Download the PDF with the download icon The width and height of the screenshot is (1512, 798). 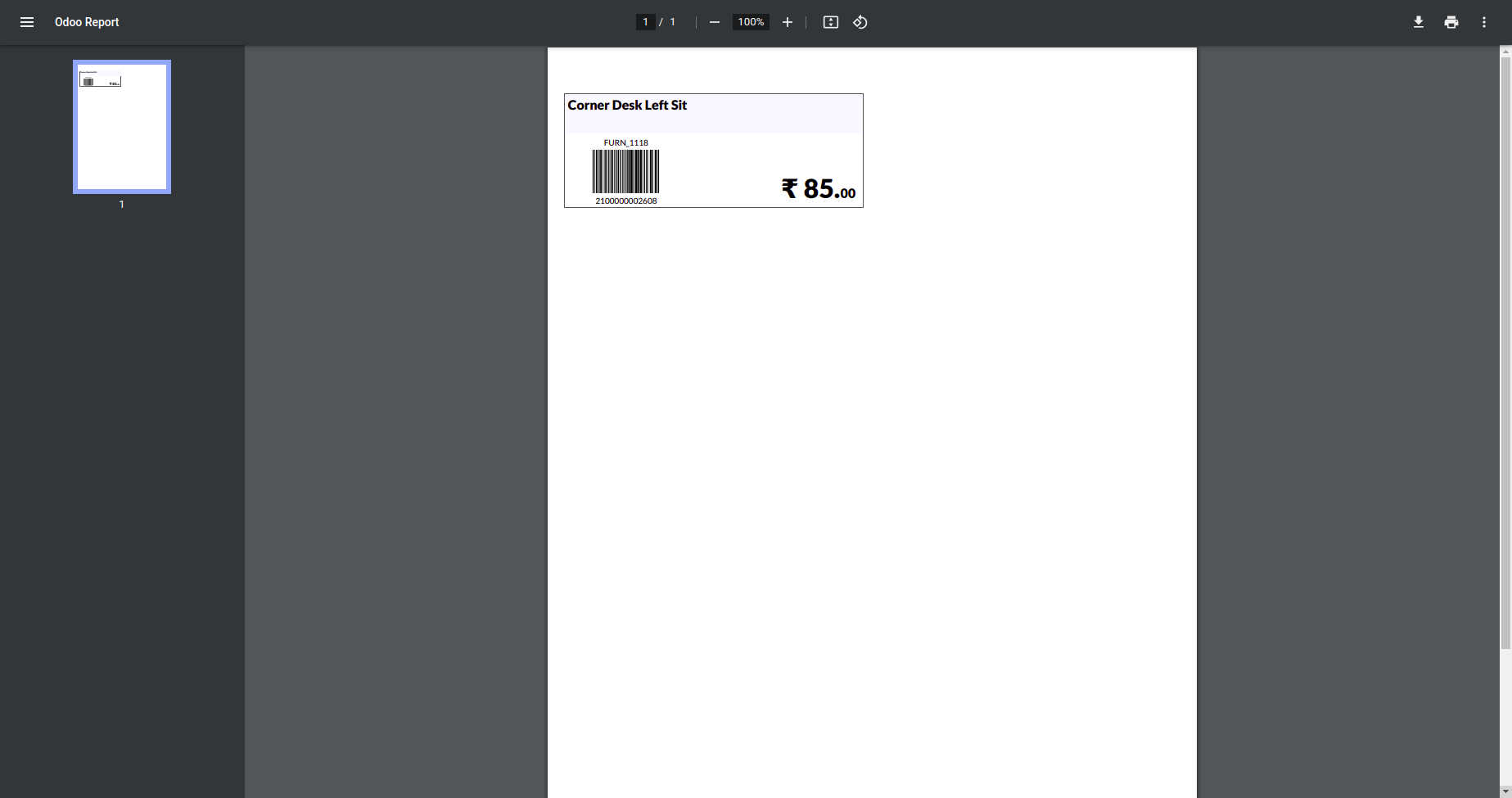1419,22
